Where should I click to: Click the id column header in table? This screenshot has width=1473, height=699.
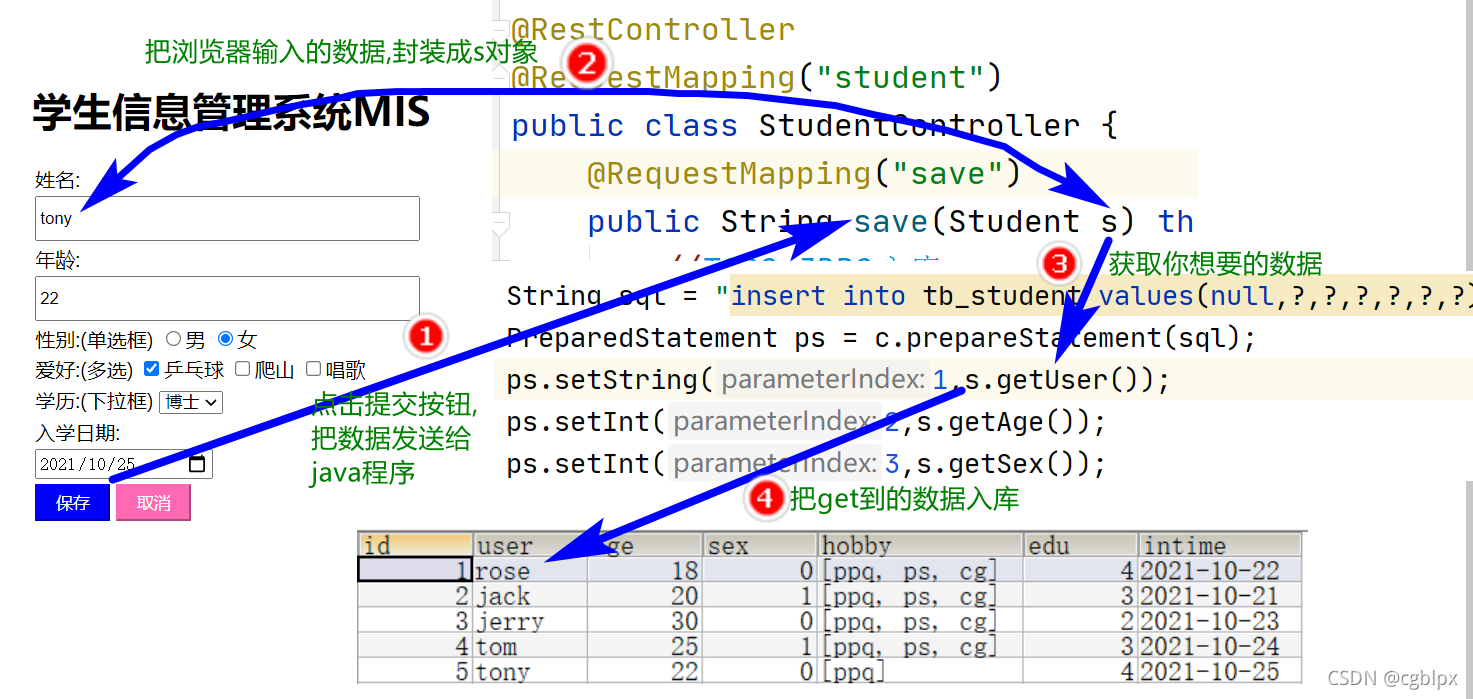coord(415,545)
